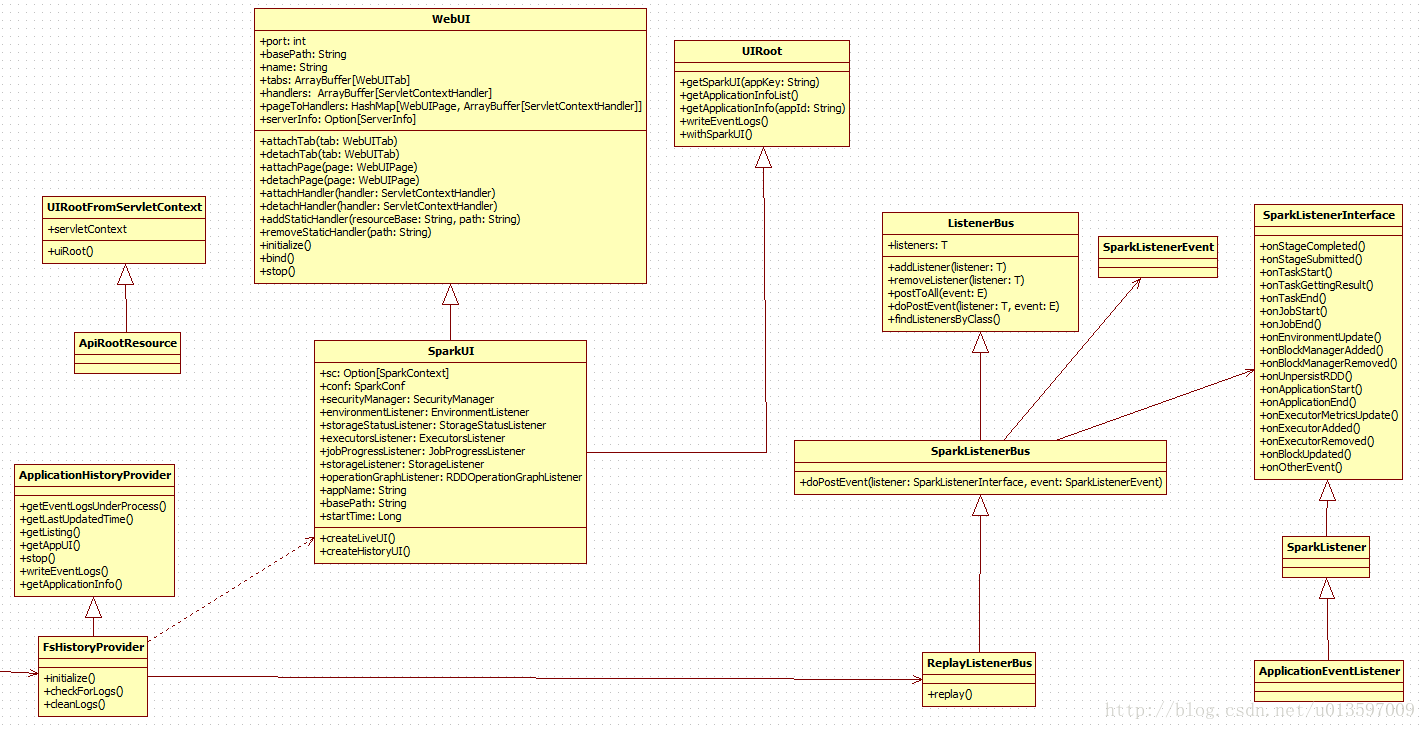Click the ApiRootResource class box

[x=128, y=353]
